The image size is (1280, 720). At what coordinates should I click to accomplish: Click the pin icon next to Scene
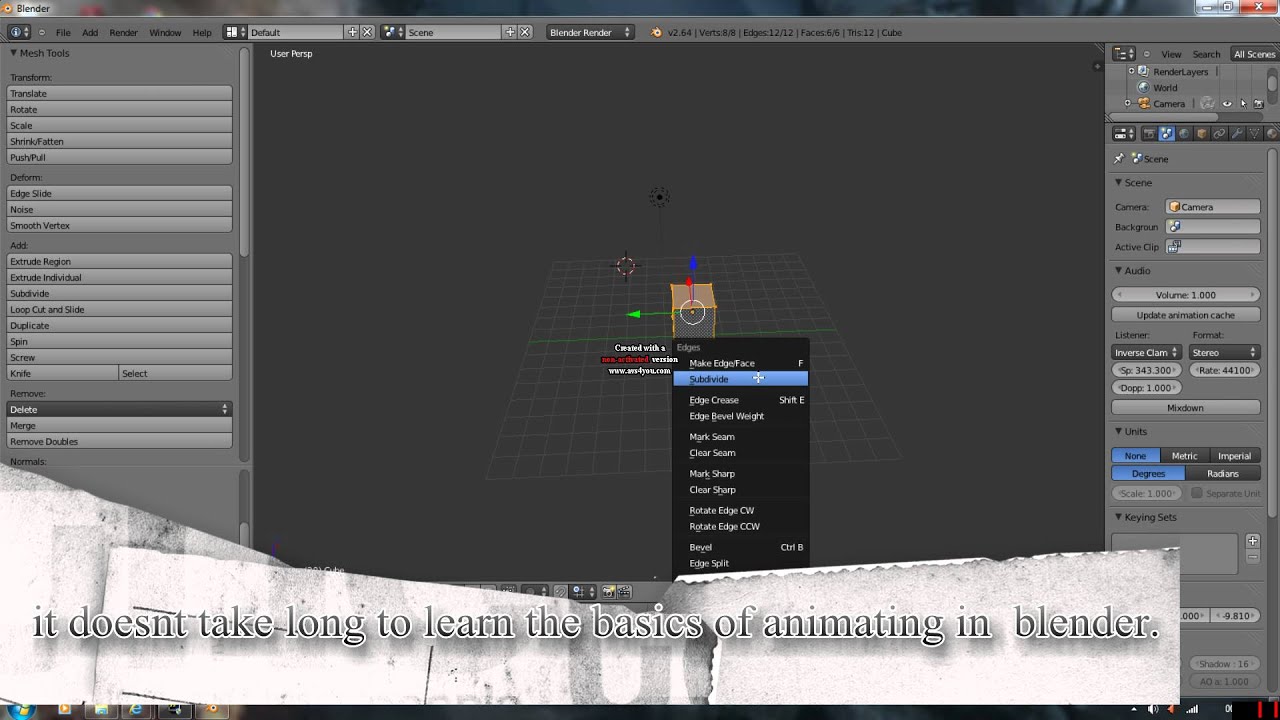[1119, 159]
